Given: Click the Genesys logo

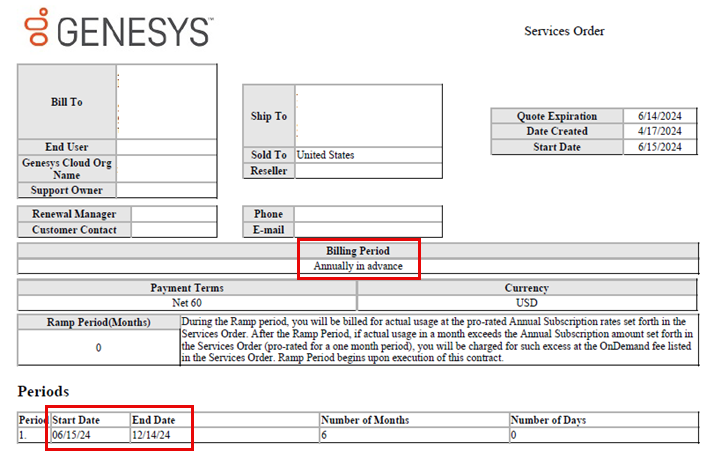Looking at the screenshot, I should click(x=118, y=30).
